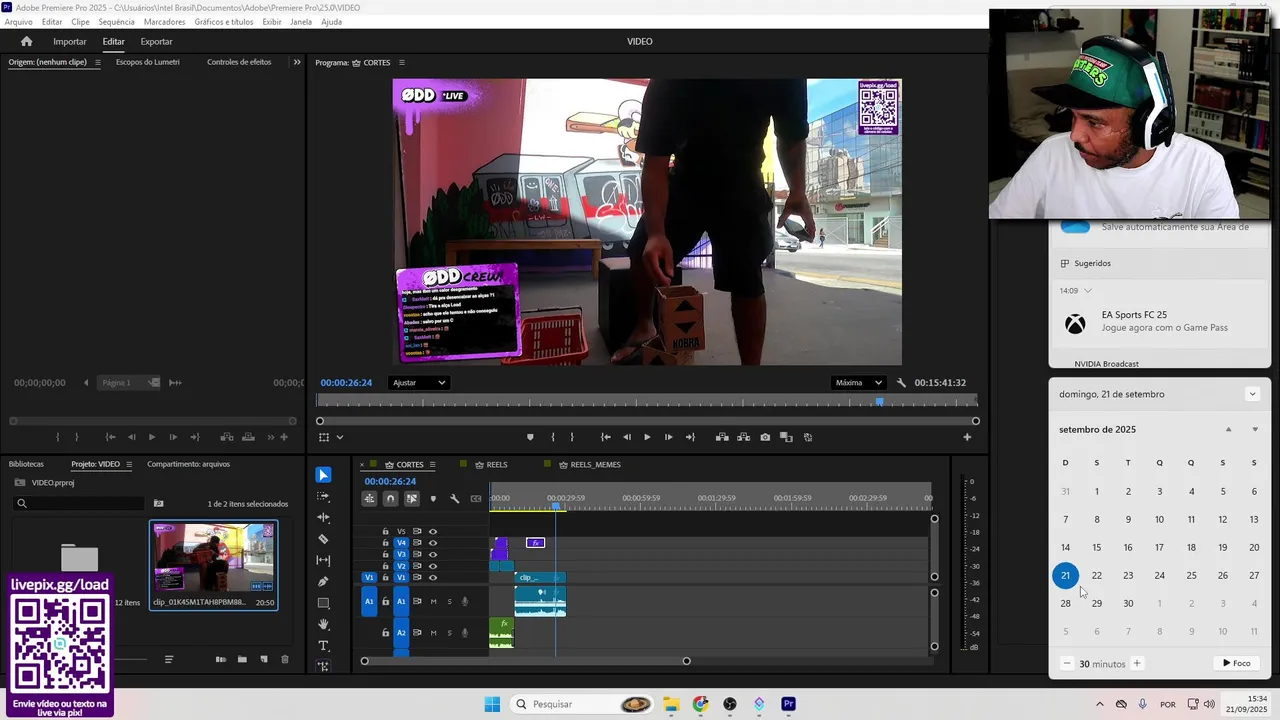1280x720 pixels.
Task: Mark Out point in Program Monitor
Action: point(572,437)
